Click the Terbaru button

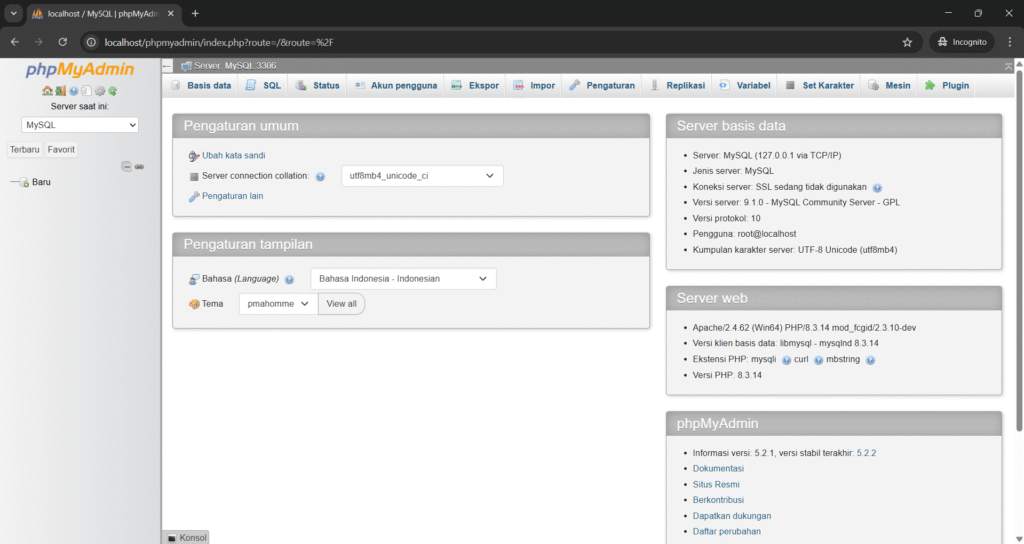(x=25, y=150)
